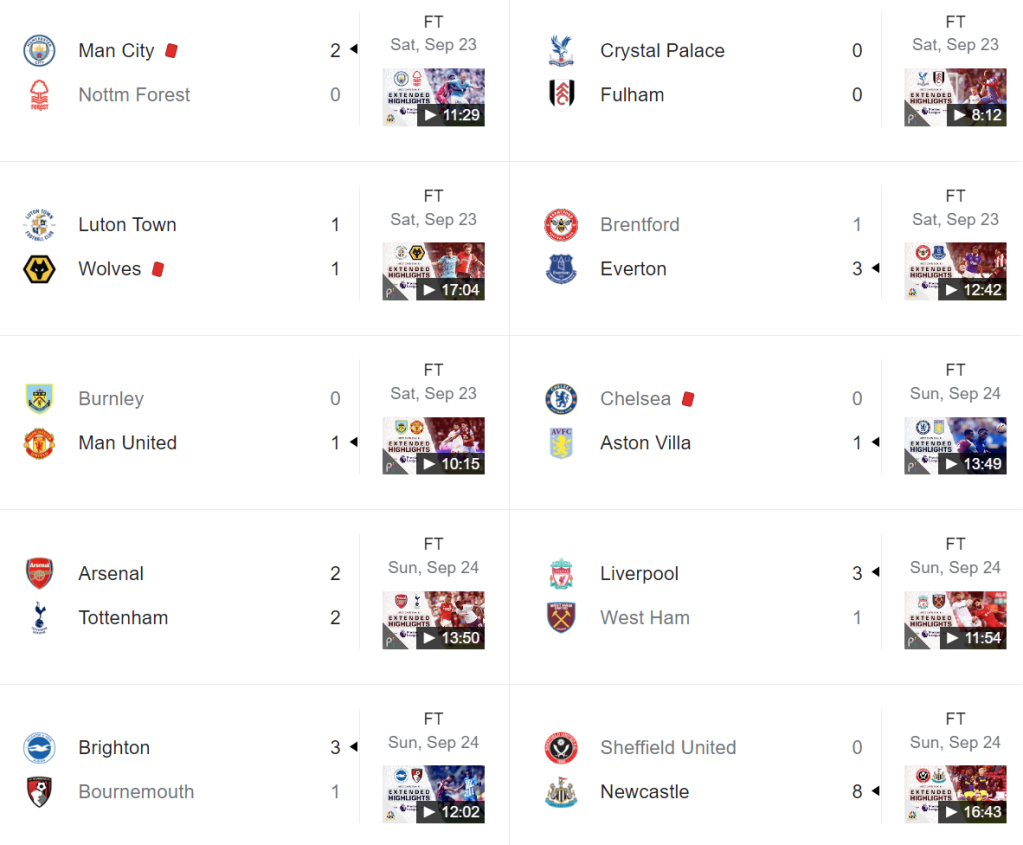Open the Man United team link
This screenshot has height=845, width=1023.
point(127,443)
